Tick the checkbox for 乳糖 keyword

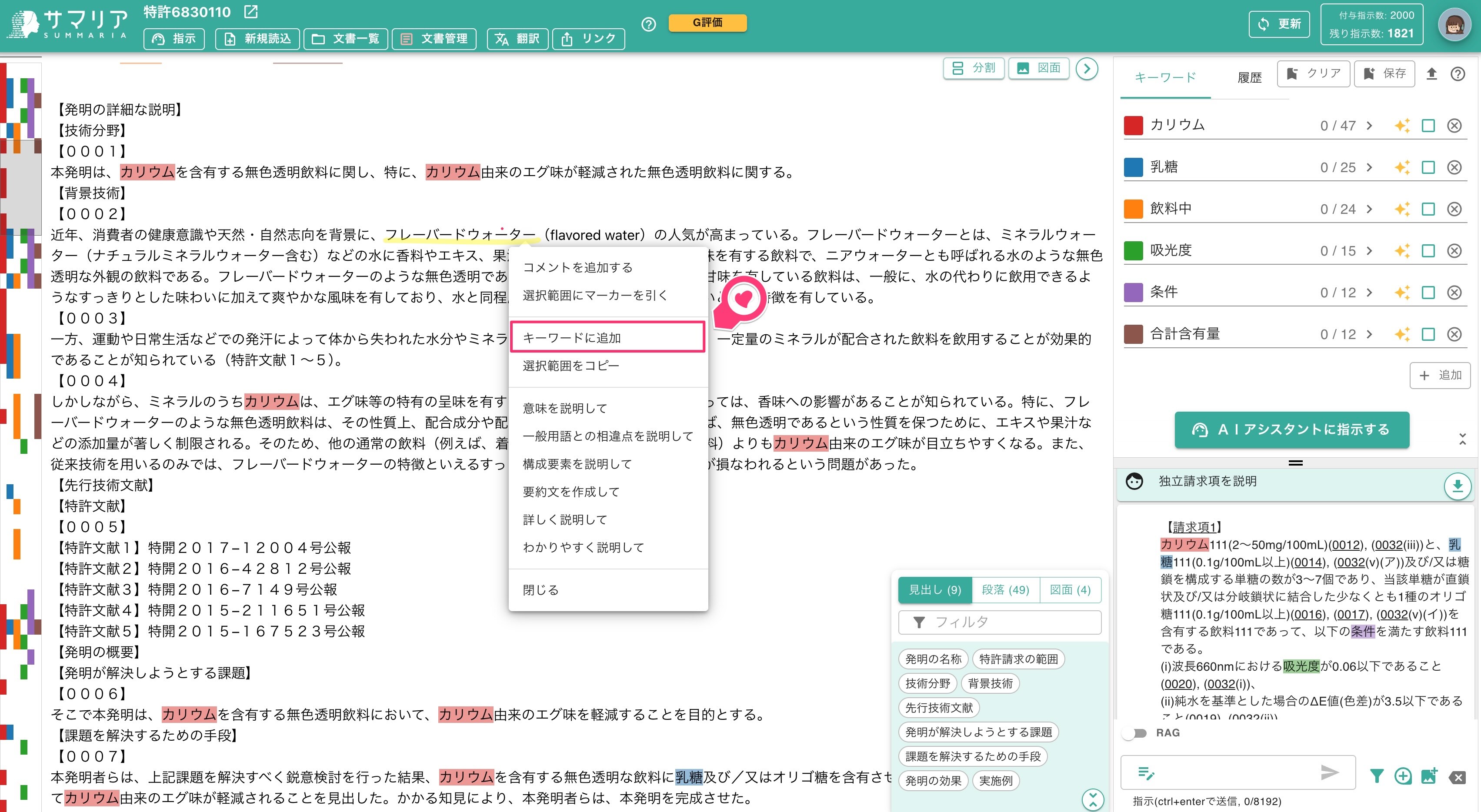[x=1428, y=167]
